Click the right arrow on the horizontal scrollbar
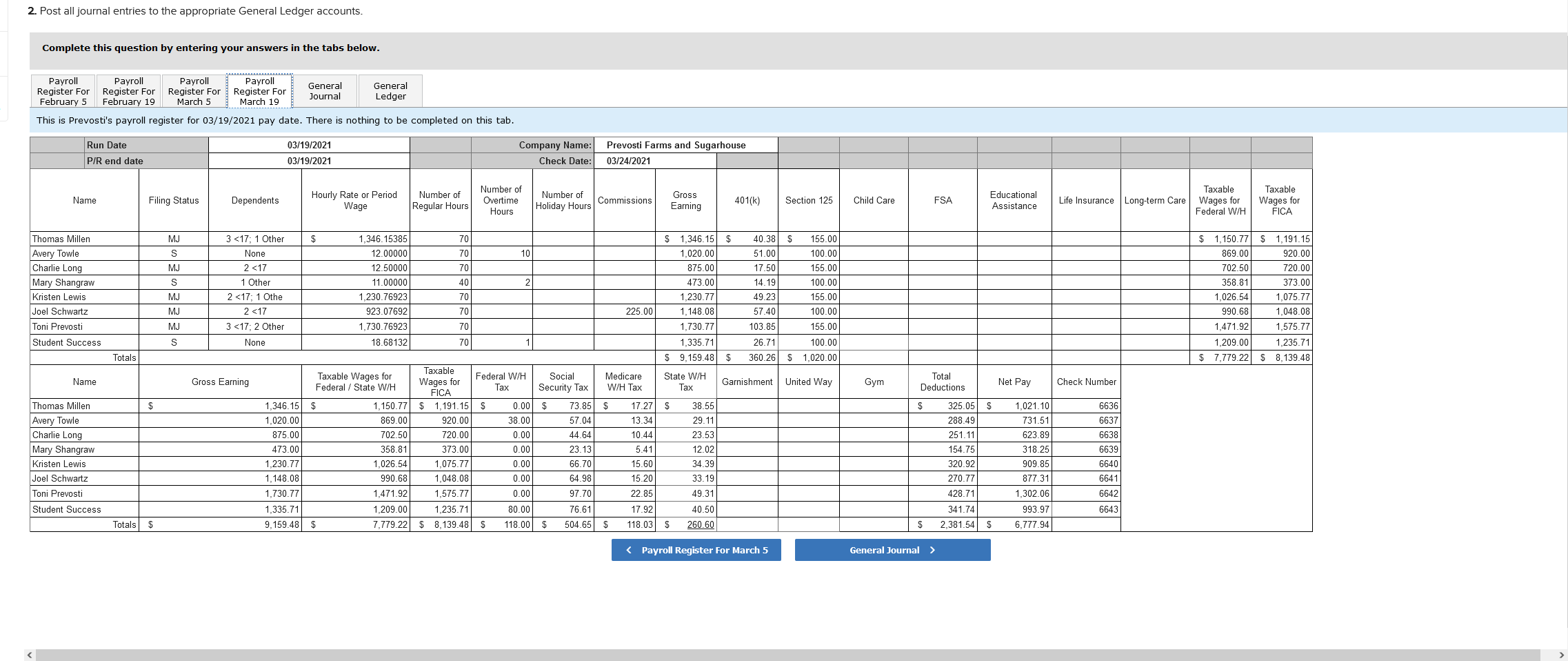This screenshot has width=1568, height=661. click(x=1560, y=653)
